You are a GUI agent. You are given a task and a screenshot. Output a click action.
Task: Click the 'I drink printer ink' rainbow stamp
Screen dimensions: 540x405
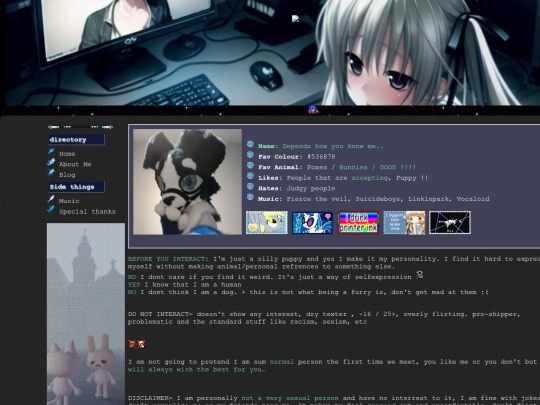point(358,223)
